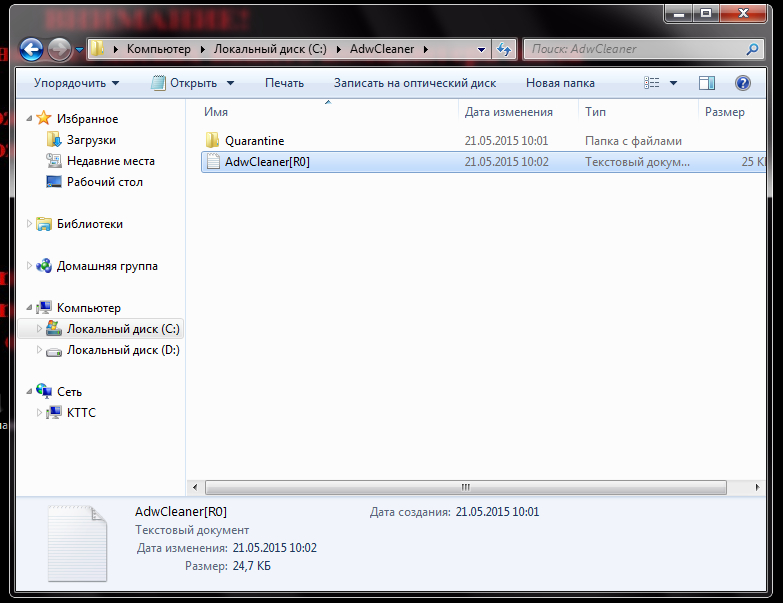The image size is (783, 603).
Task: Open the Упорядочить menu
Action: coord(76,83)
